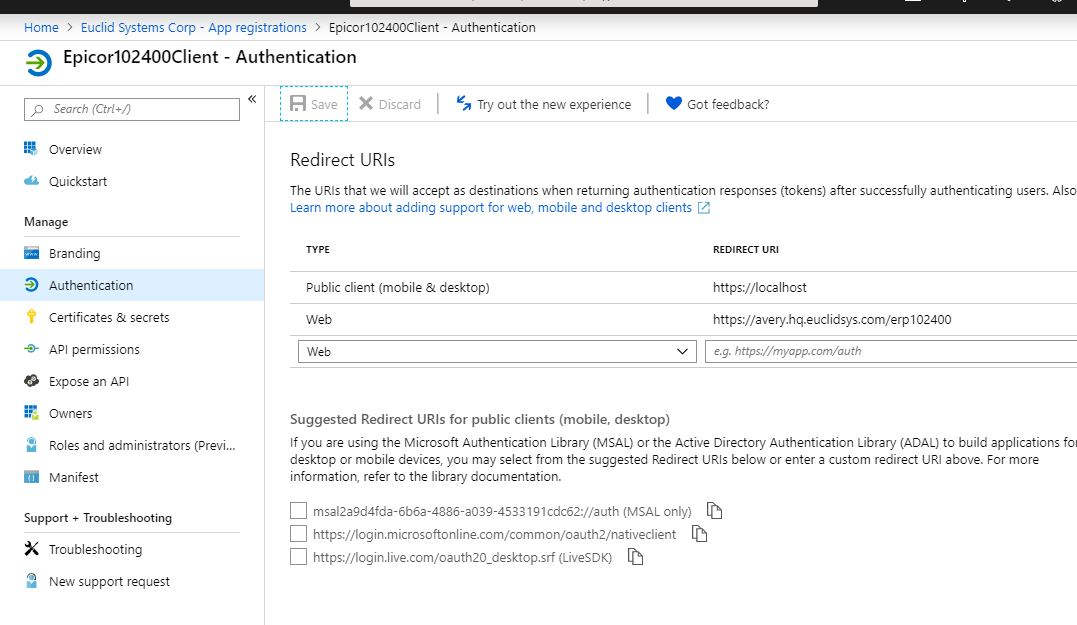Check the login.live.com LiveSDK checkbox
This screenshot has height=625, width=1077.
point(298,556)
